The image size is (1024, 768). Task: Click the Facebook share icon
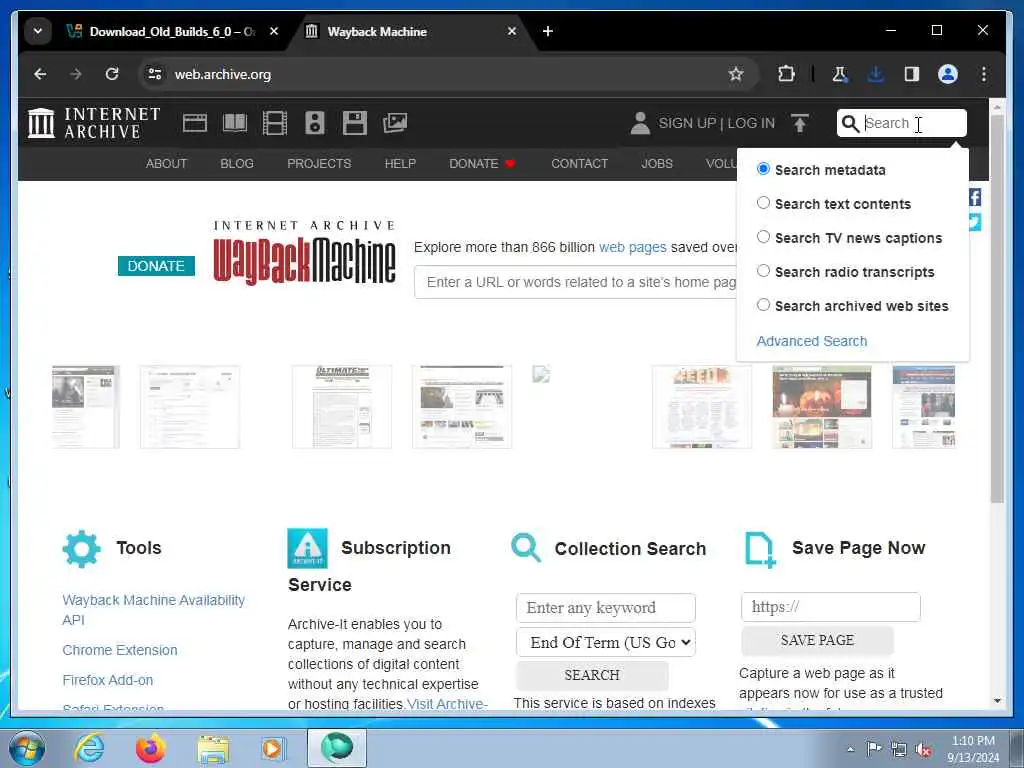pos(974,197)
